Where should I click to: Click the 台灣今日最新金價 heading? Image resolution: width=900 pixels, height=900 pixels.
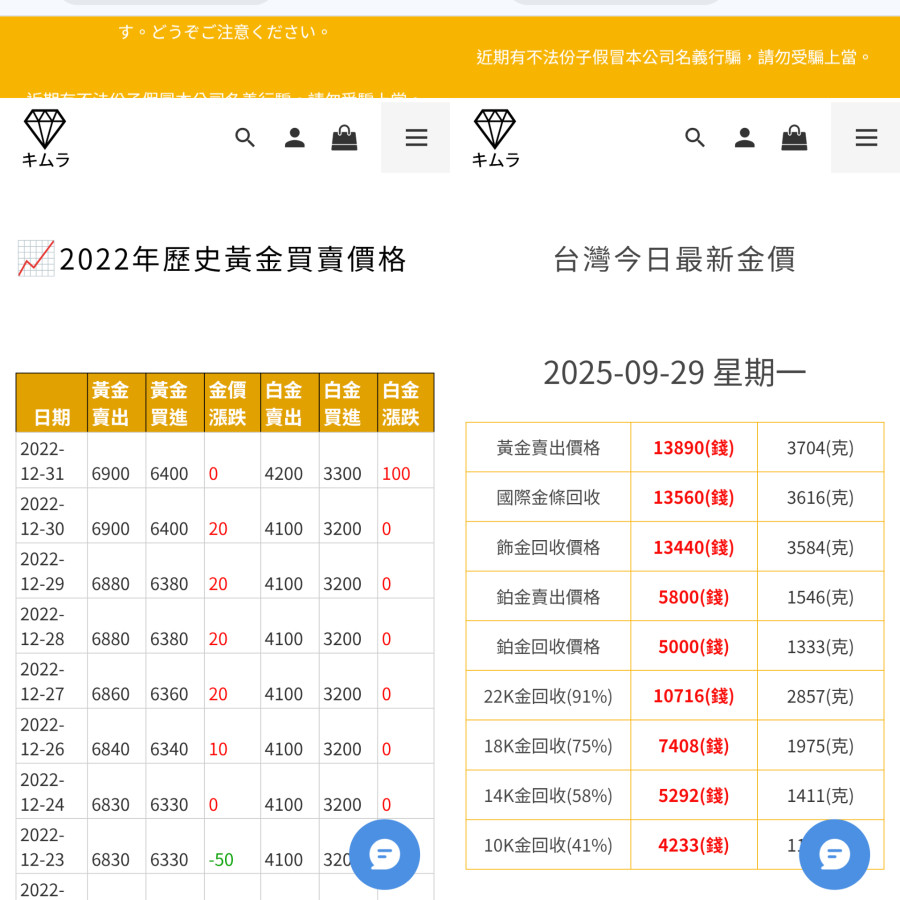[x=674, y=259]
